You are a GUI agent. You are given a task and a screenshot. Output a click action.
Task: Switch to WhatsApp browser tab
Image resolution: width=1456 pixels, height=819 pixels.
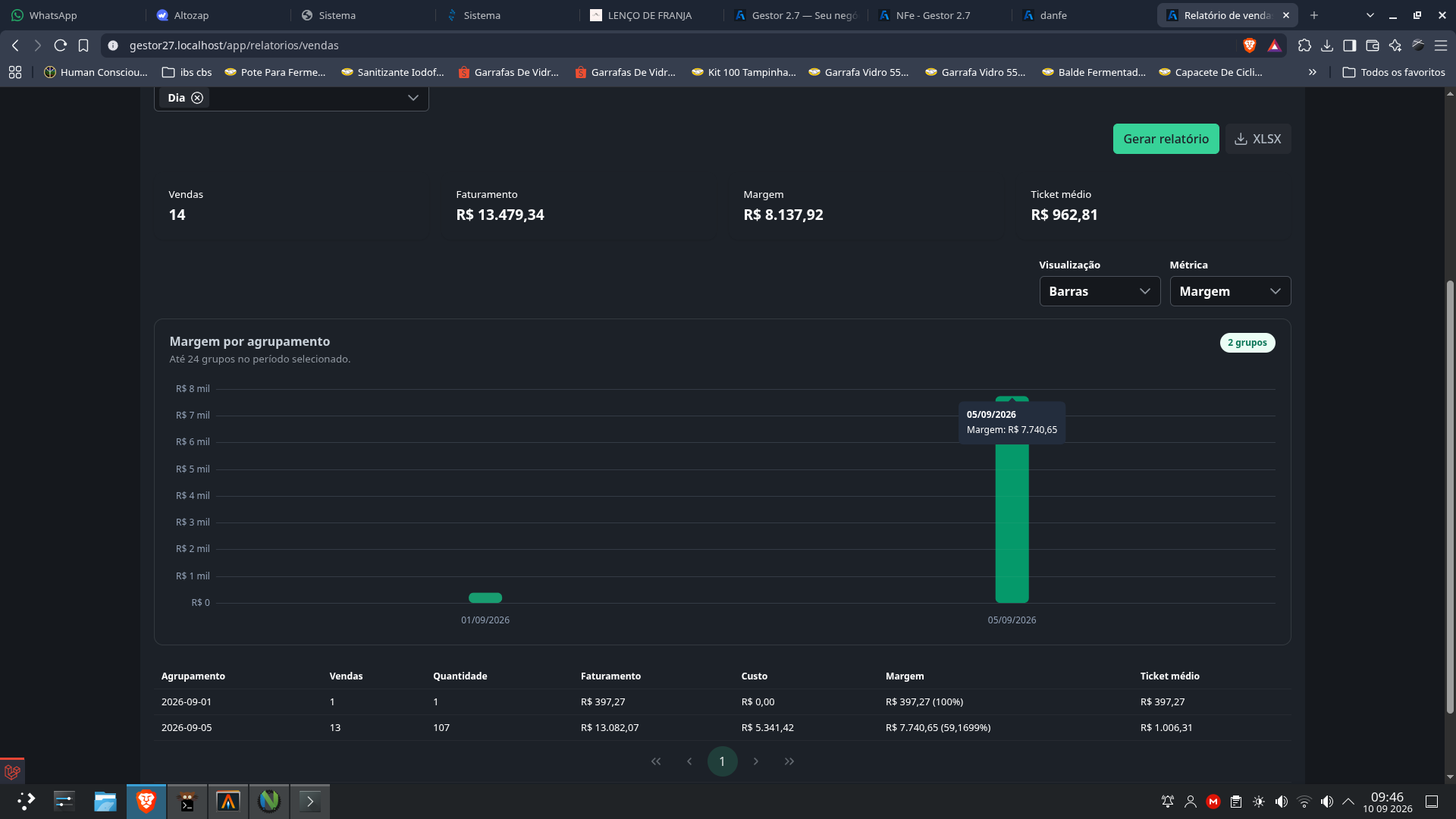pos(72,15)
